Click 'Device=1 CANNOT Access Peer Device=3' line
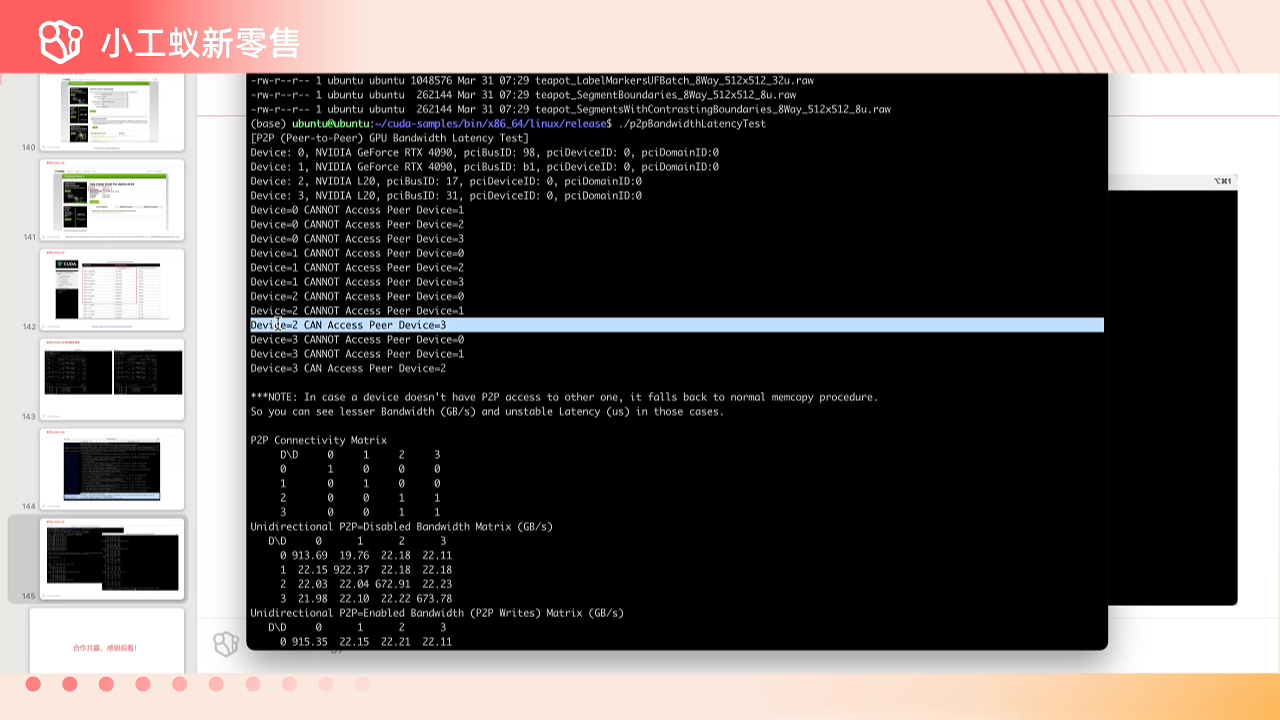Image resolution: width=1280 pixels, height=720 pixels. pyautogui.click(x=357, y=282)
